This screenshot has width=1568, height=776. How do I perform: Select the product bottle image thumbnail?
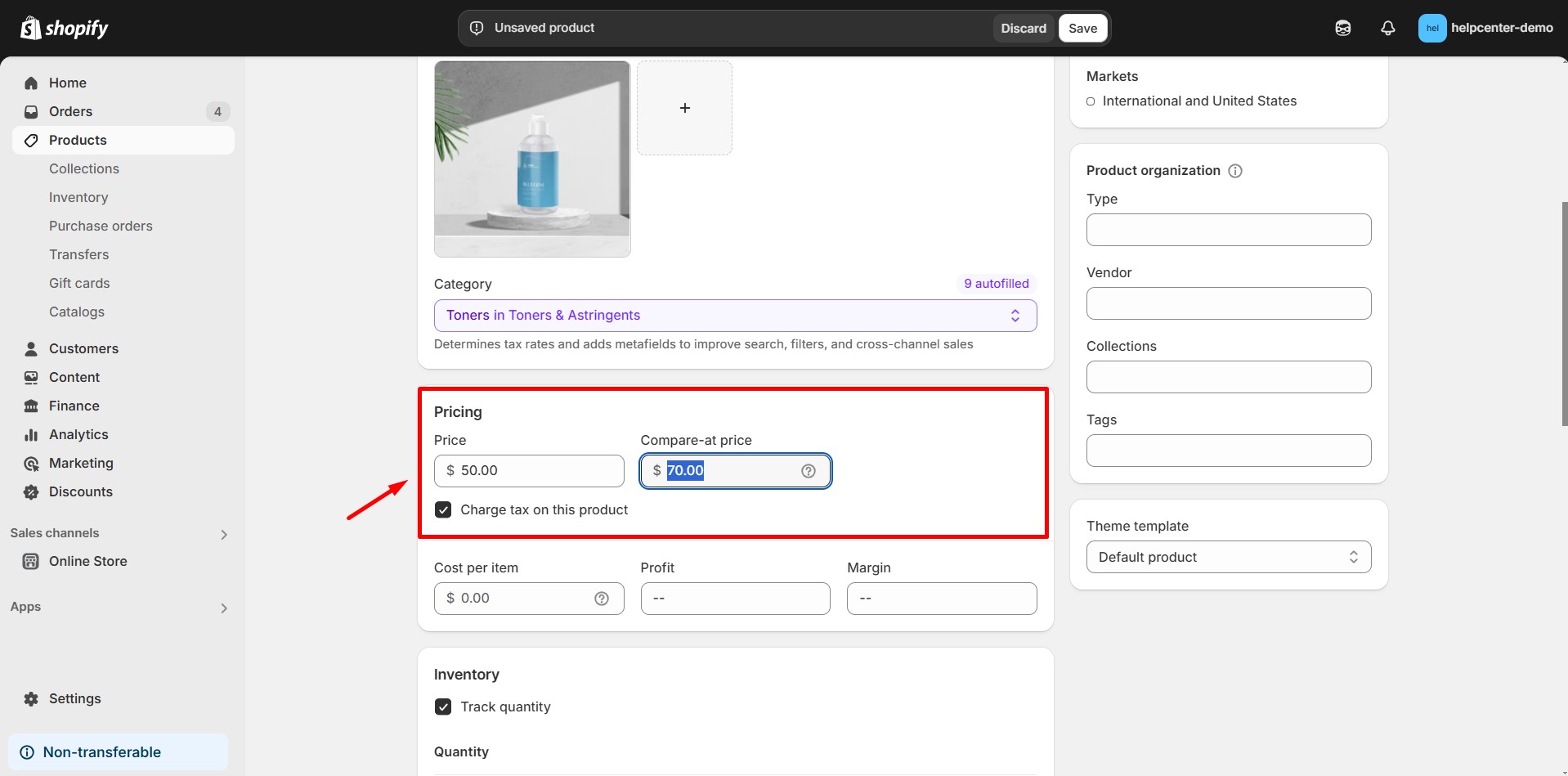(532, 159)
